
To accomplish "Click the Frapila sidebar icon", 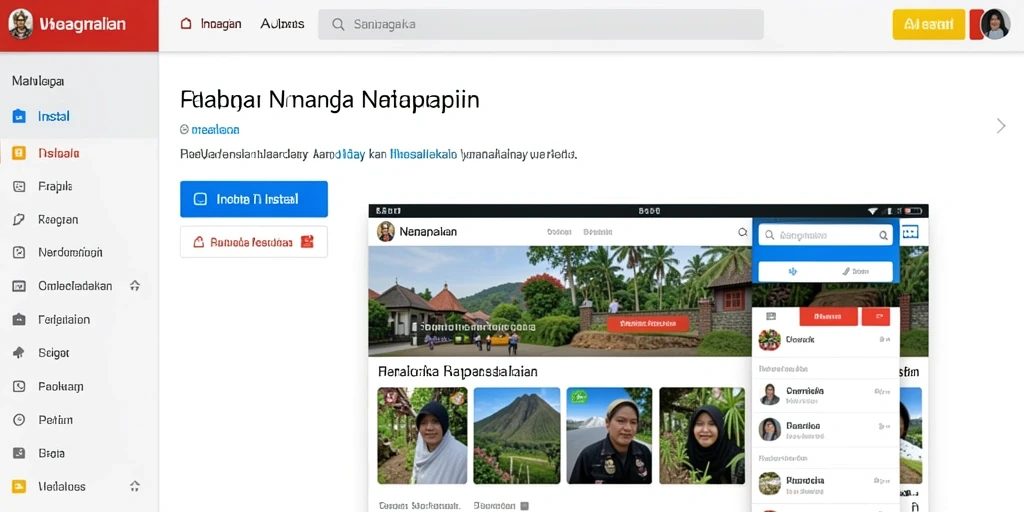I will pos(19,187).
